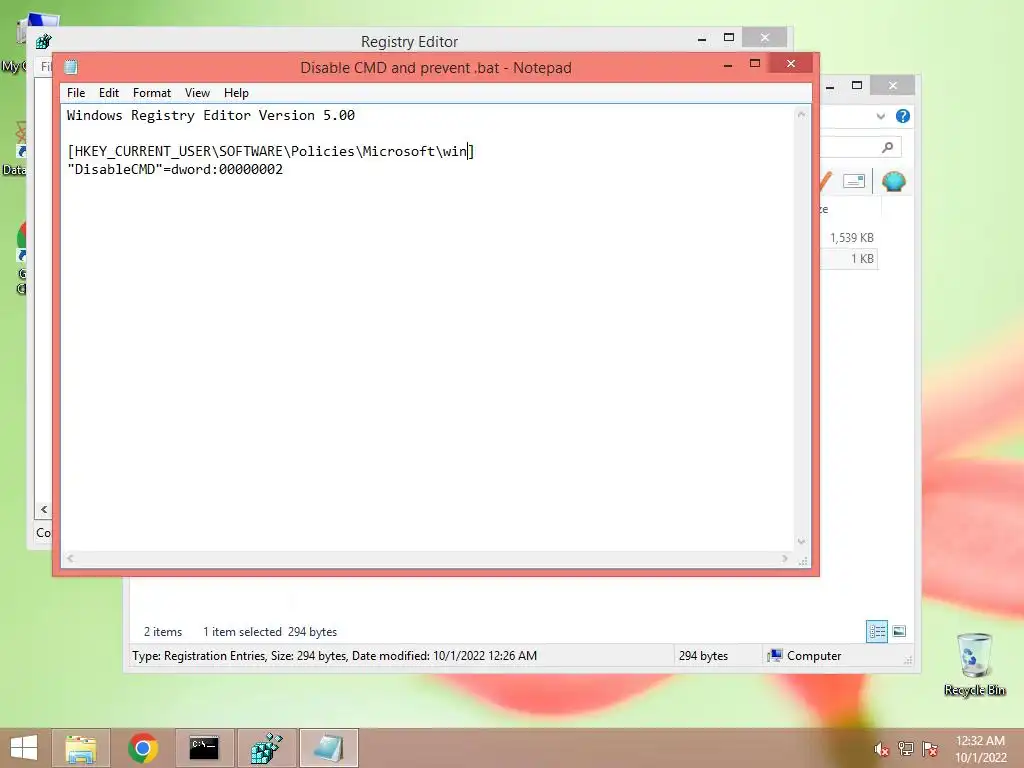Image resolution: width=1024 pixels, height=768 pixels.
Task: Close the File Explorer window
Action: click(893, 86)
